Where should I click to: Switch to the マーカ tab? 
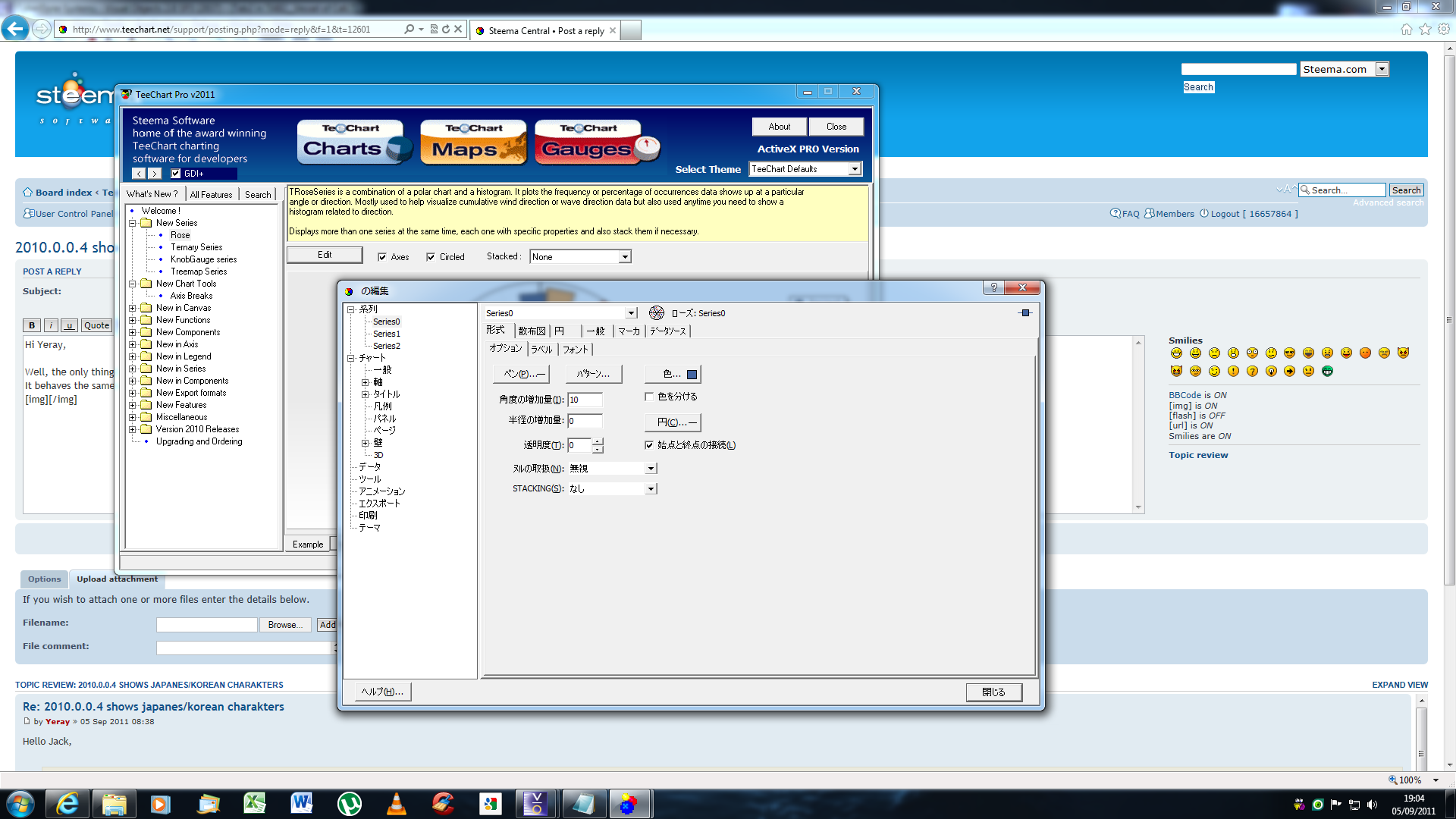pyautogui.click(x=629, y=331)
